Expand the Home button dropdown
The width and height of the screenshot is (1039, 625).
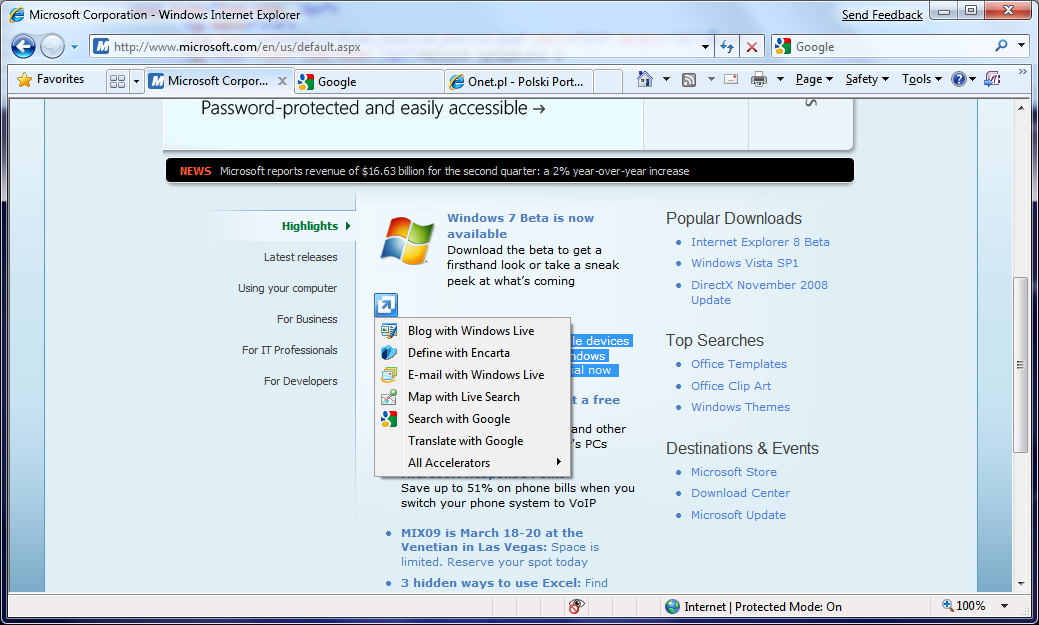coord(666,80)
